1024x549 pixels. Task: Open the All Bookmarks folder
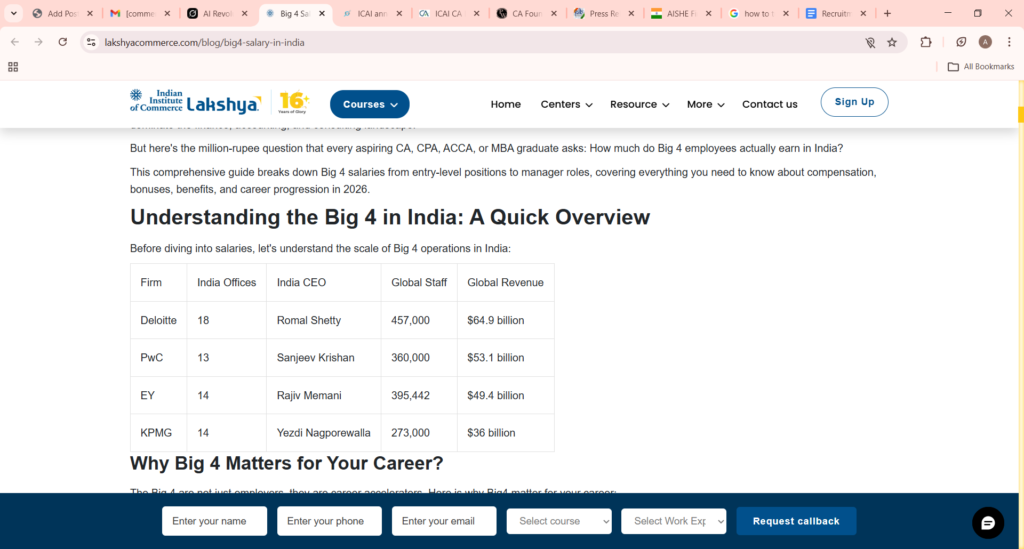(980, 67)
